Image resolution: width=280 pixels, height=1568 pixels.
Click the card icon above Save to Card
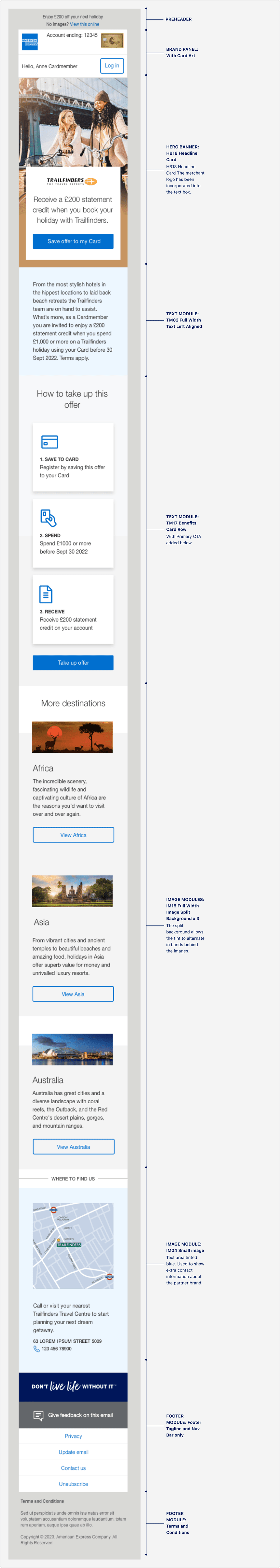point(49,442)
